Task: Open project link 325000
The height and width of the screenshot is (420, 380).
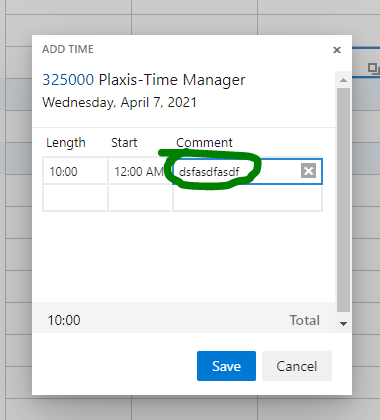Action: click(68, 80)
